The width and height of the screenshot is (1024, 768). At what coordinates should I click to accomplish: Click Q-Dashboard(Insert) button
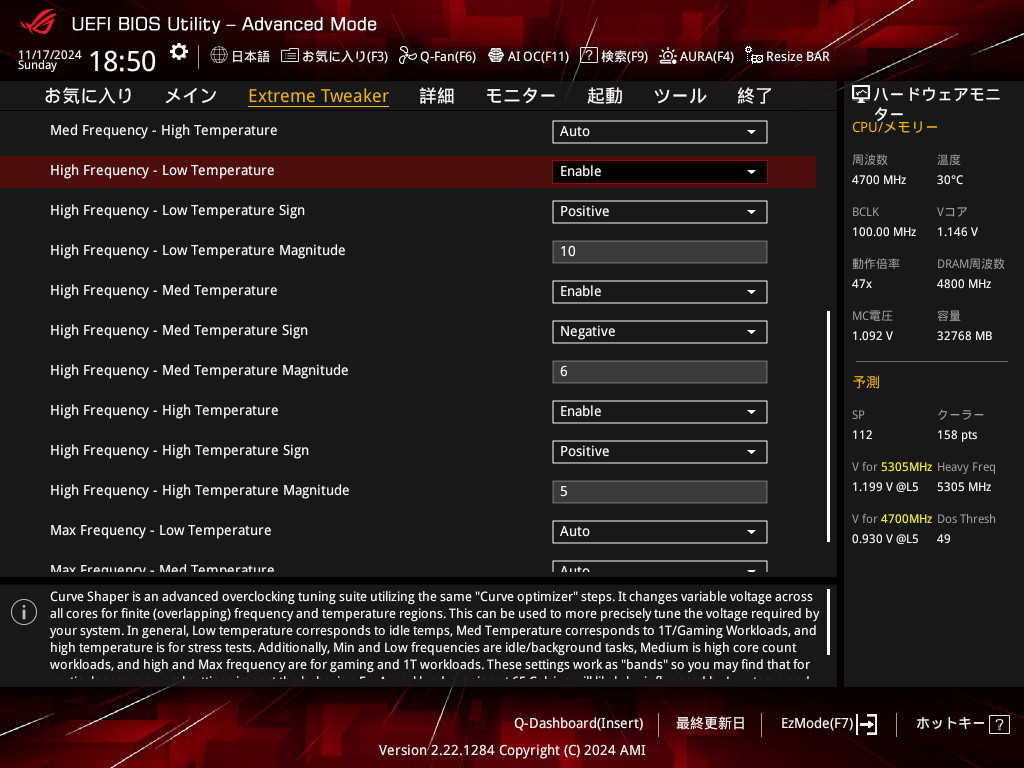[579, 724]
